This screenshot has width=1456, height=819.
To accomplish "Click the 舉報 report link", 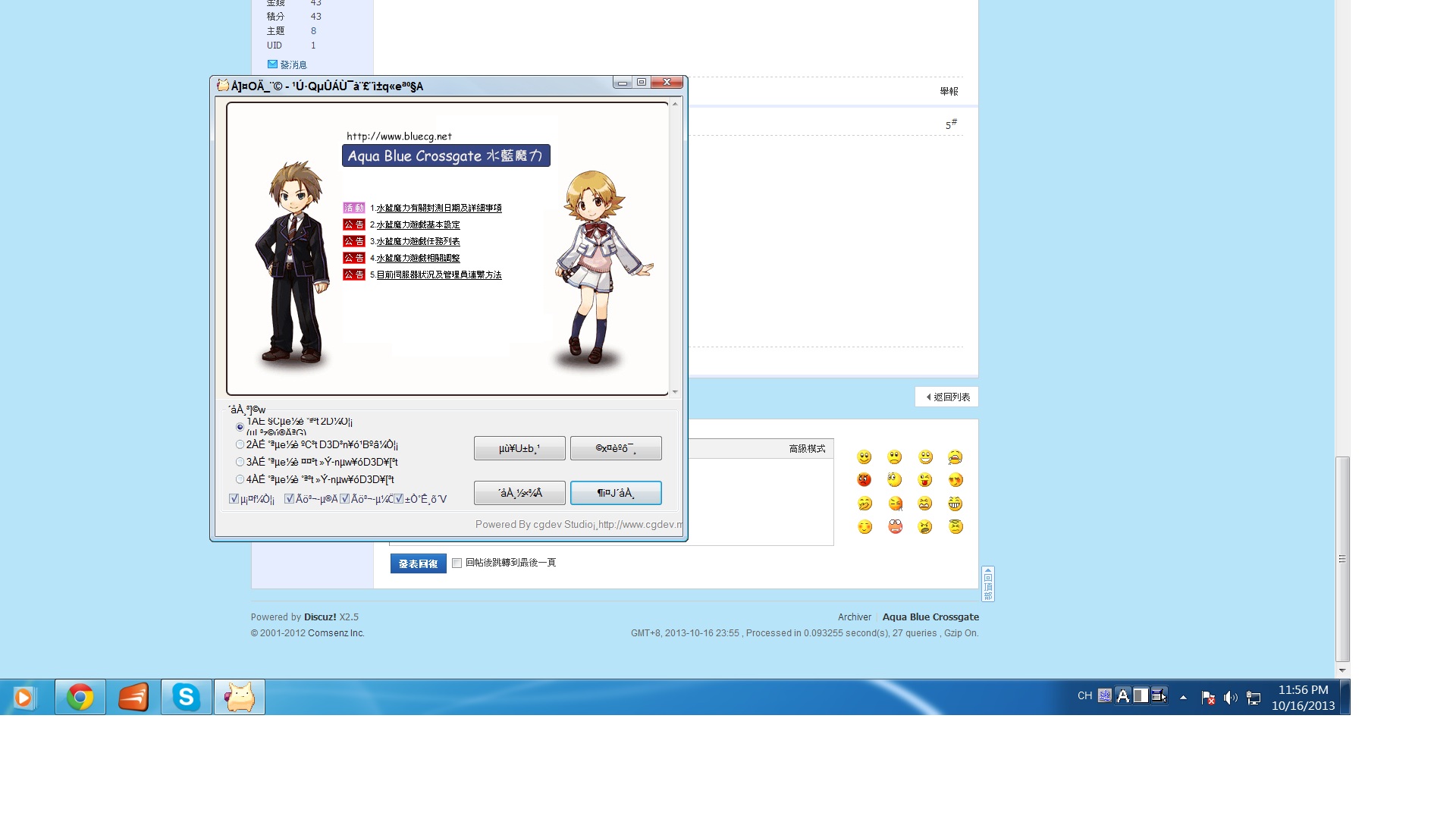I will [949, 91].
